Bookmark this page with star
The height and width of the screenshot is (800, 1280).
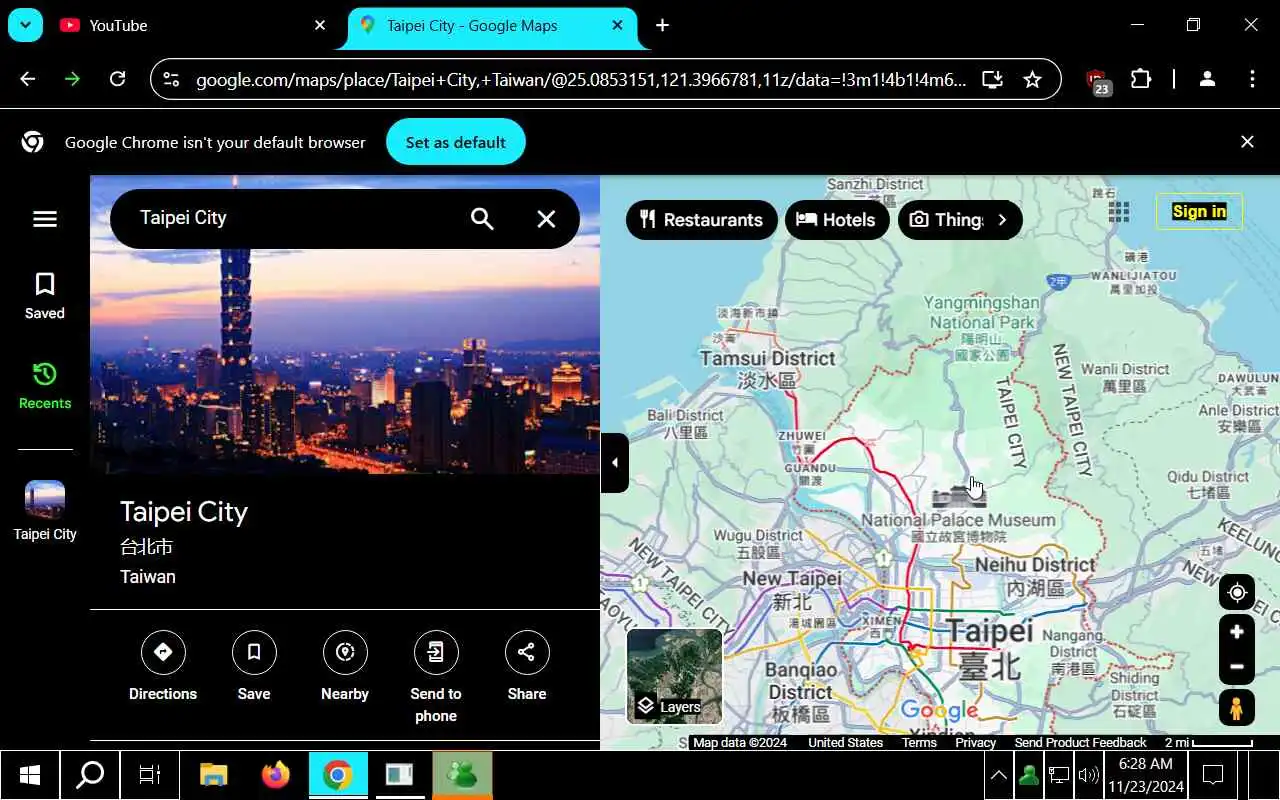coord(1033,79)
